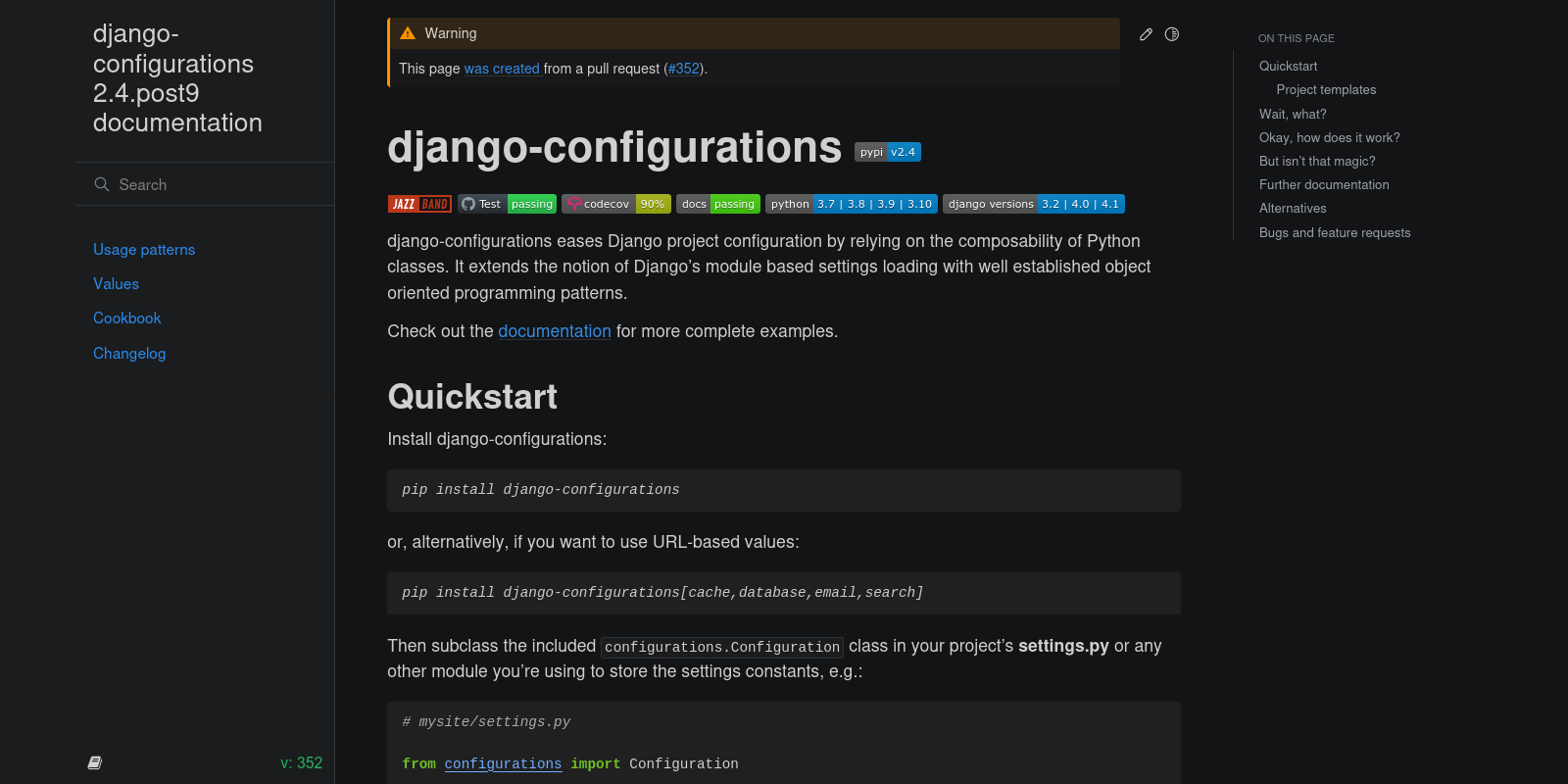
Task: Follow the pull request #352 link
Action: [x=684, y=69]
